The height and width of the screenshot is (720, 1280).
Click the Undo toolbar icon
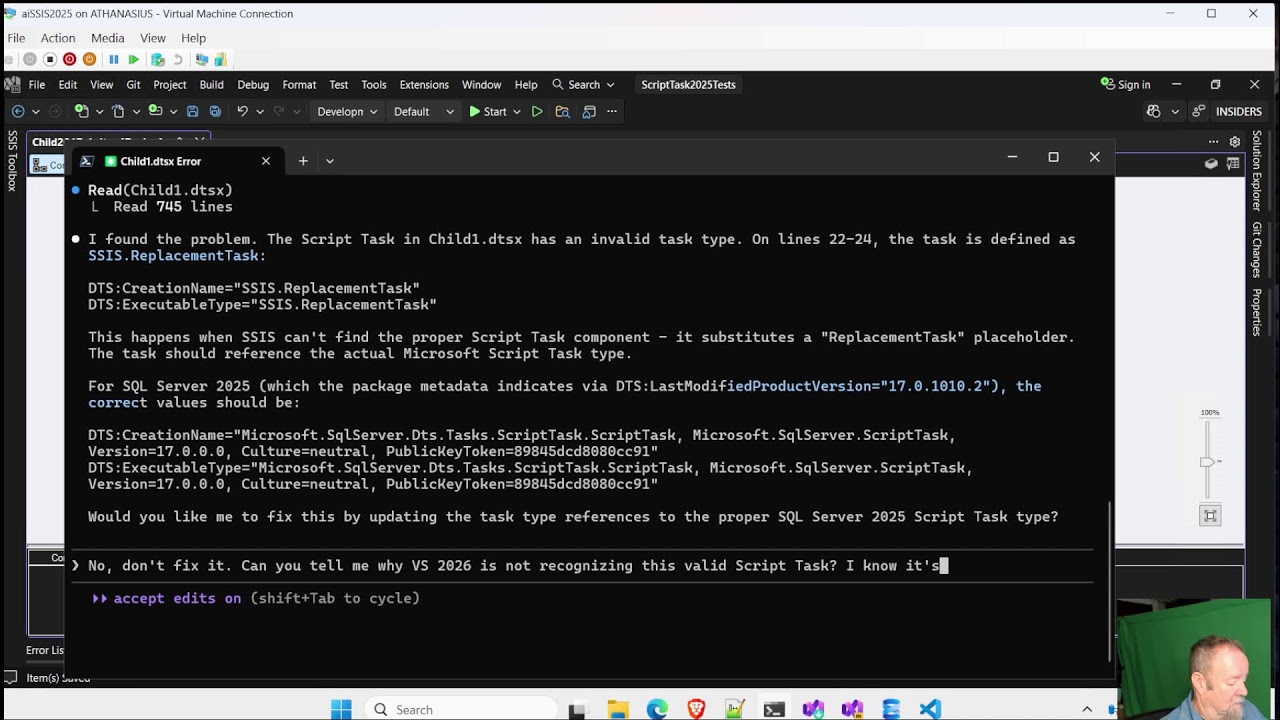coord(242,111)
